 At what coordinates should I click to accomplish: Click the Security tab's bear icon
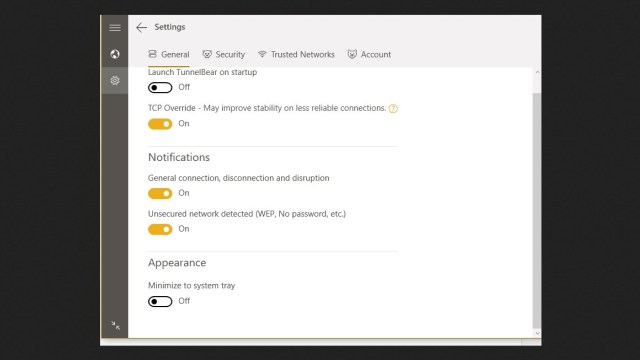207,54
